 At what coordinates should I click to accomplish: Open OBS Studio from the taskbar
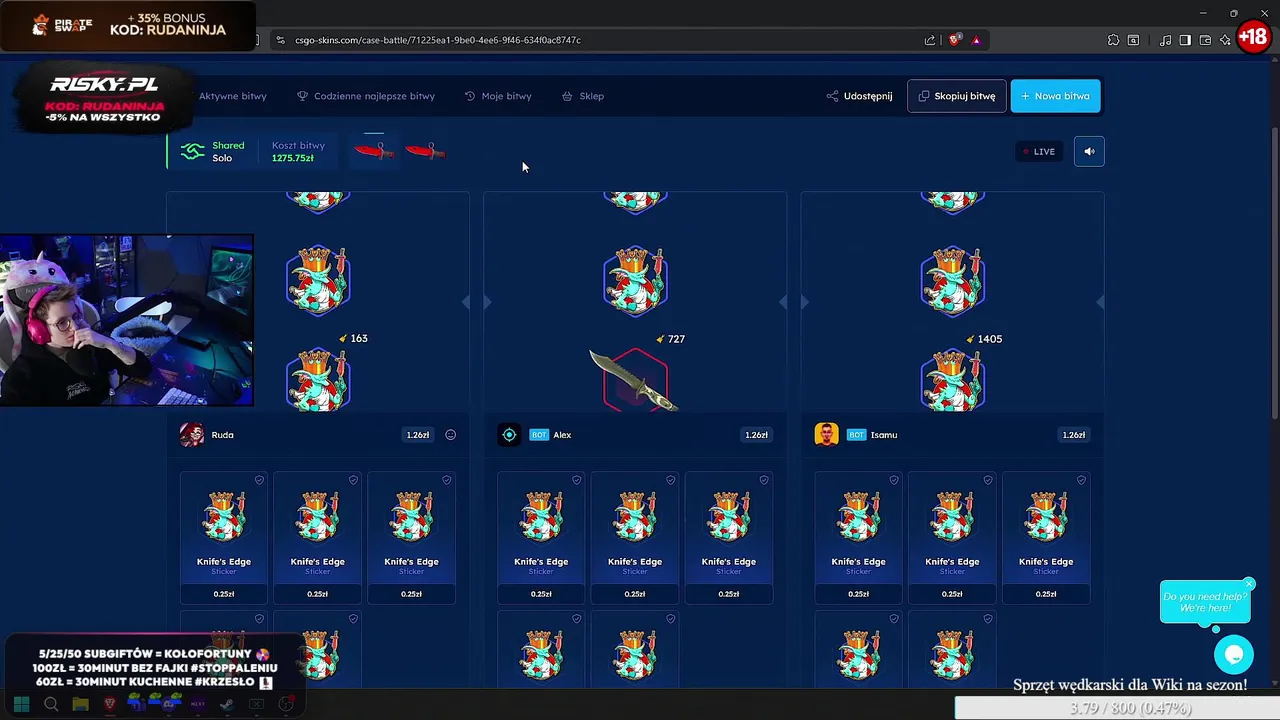[286, 704]
